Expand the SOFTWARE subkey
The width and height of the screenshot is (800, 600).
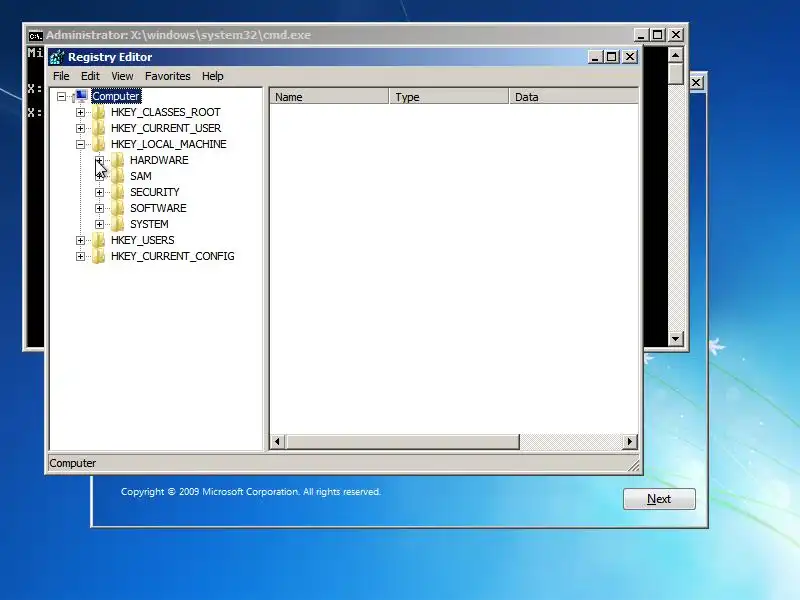click(99, 208)
